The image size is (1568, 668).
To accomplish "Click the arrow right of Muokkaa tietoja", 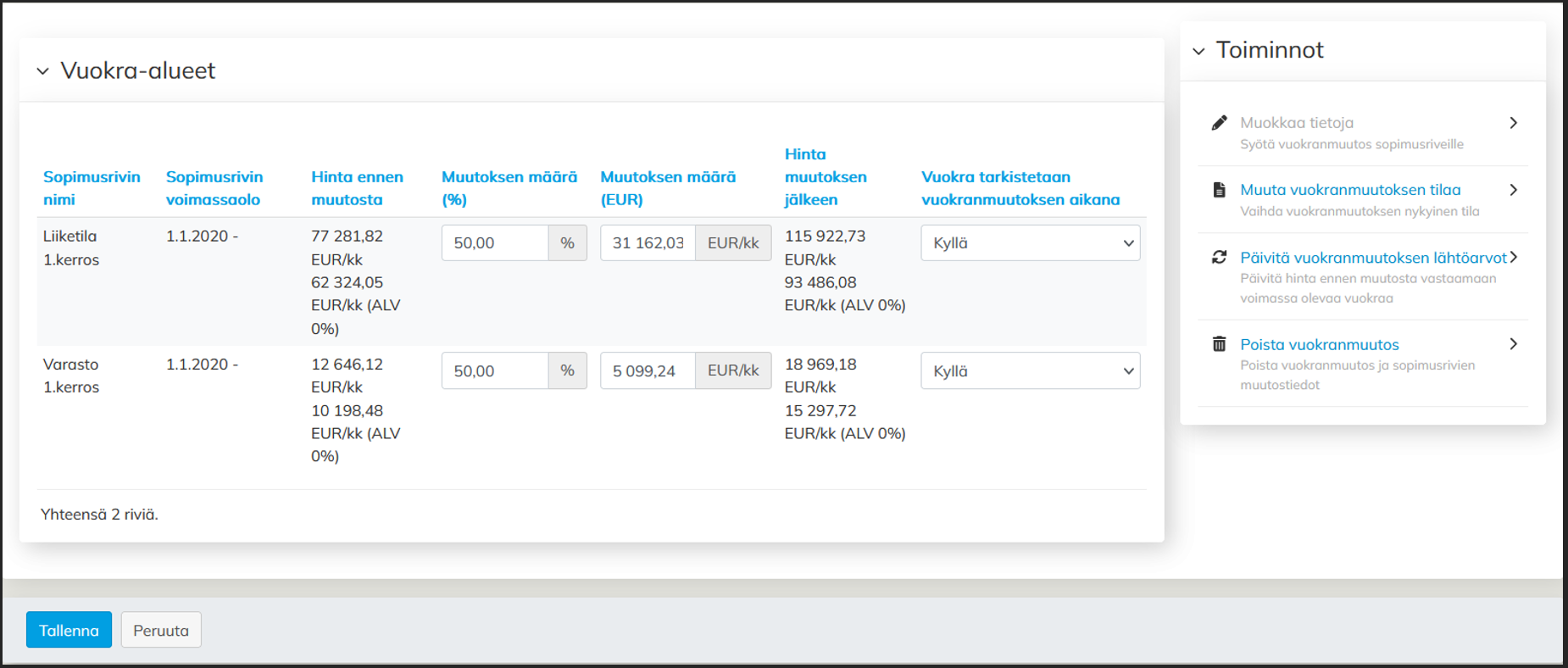I will tap(1513, 123).
